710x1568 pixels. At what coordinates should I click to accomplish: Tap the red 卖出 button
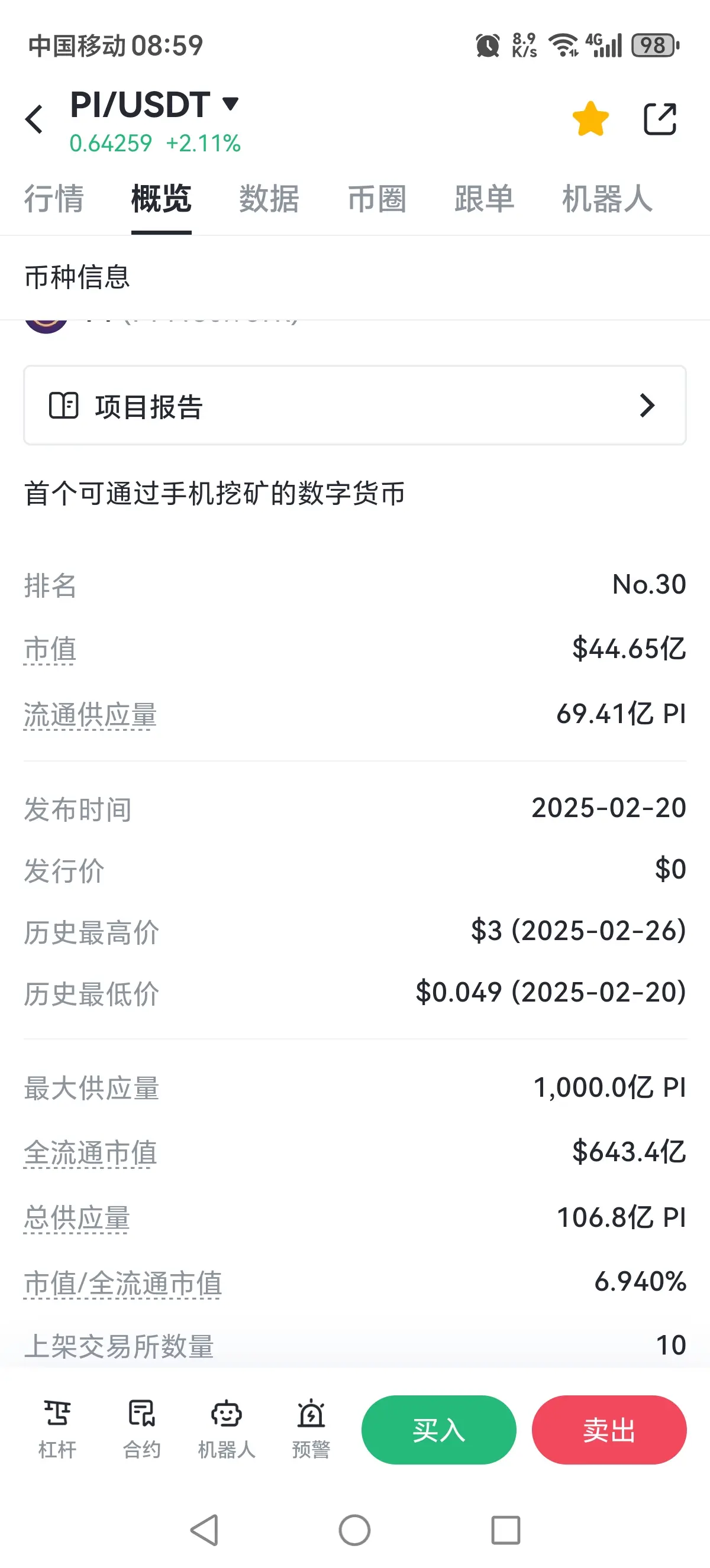pos(609,1429)
